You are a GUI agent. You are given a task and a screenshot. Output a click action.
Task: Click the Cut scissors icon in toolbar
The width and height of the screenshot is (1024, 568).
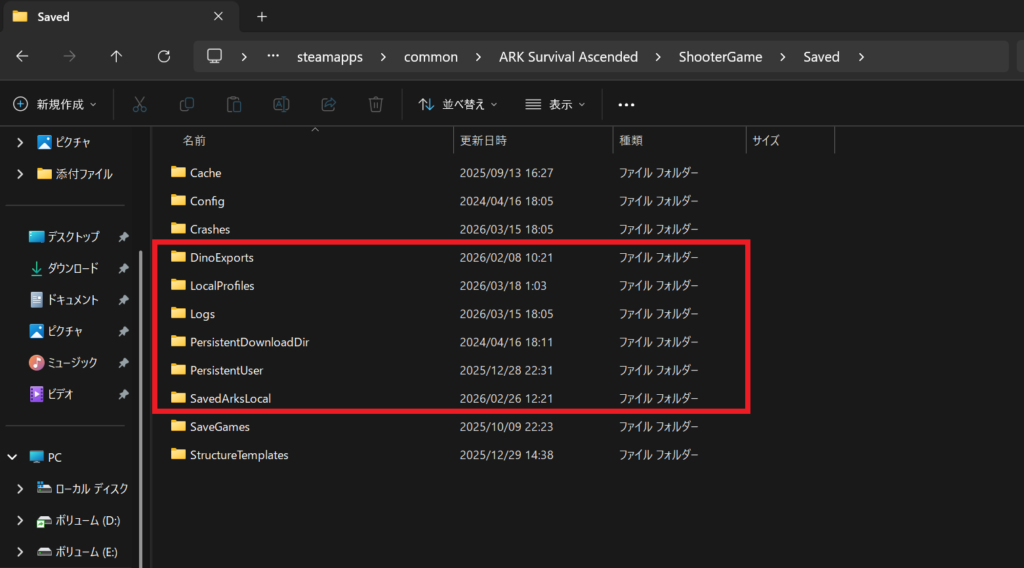tap(140, 104)
